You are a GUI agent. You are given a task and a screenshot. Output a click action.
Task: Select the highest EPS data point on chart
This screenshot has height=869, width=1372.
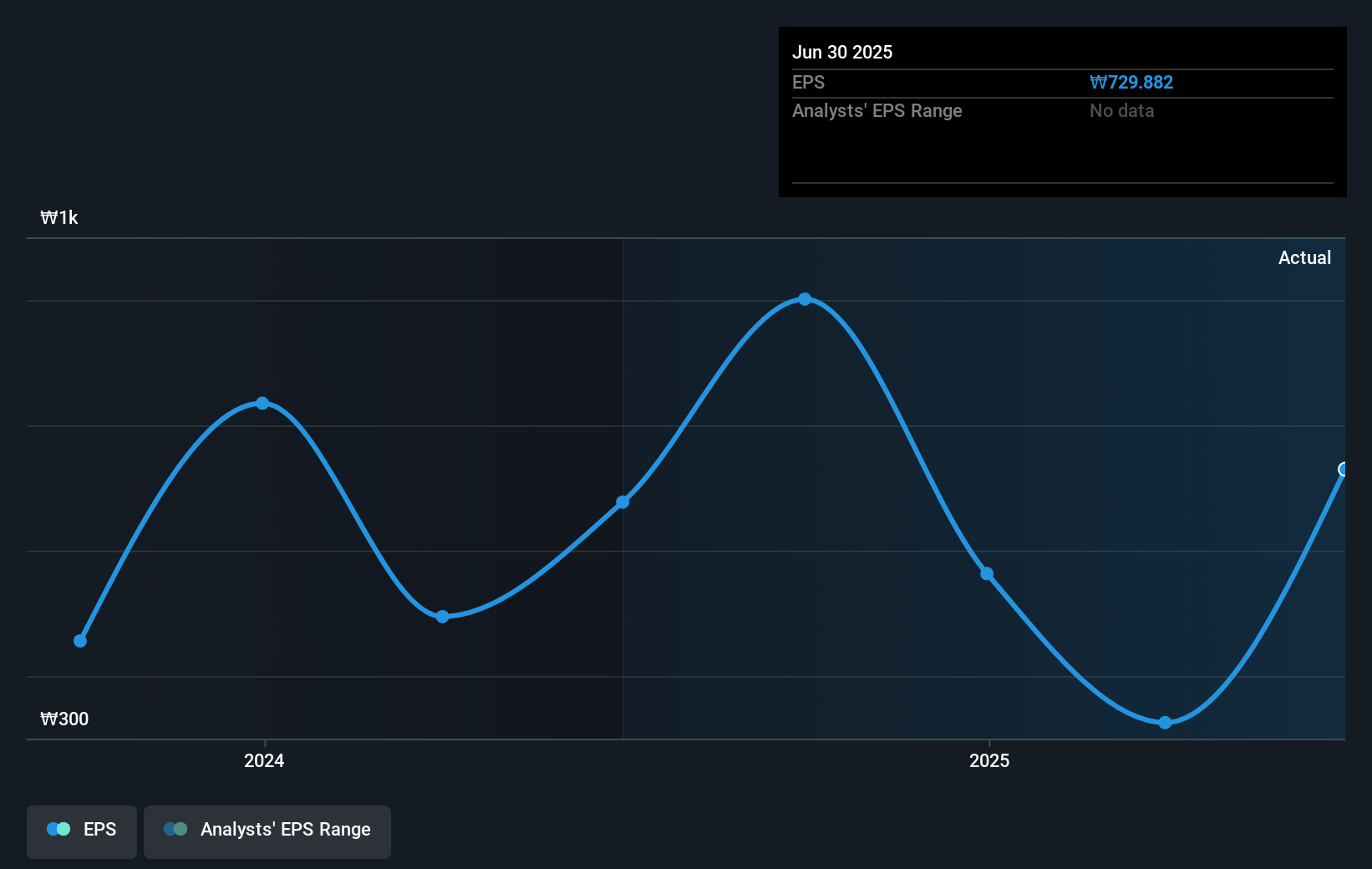pyautogui.click(x=805, y=299)
